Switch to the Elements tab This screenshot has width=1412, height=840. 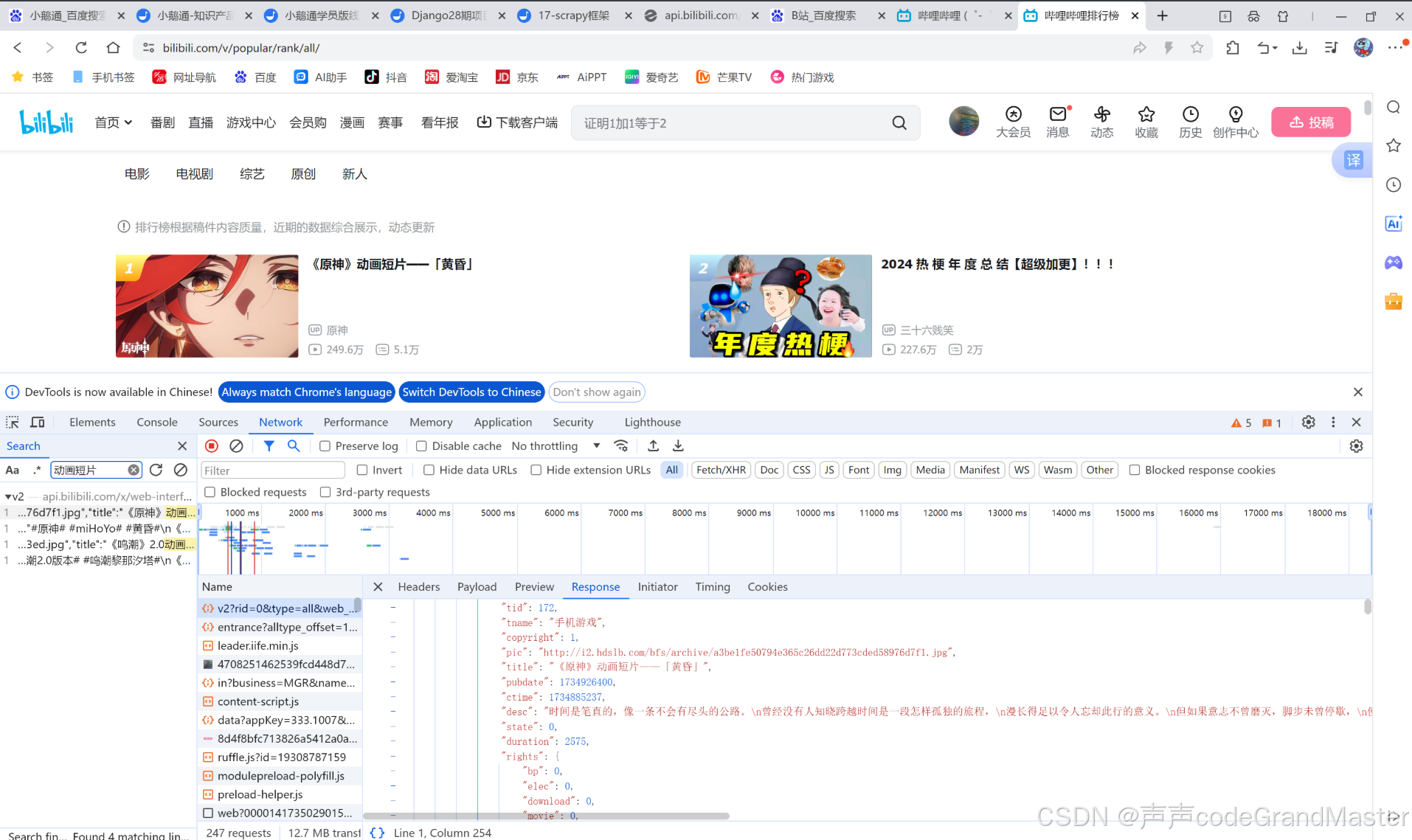(92, 422)
